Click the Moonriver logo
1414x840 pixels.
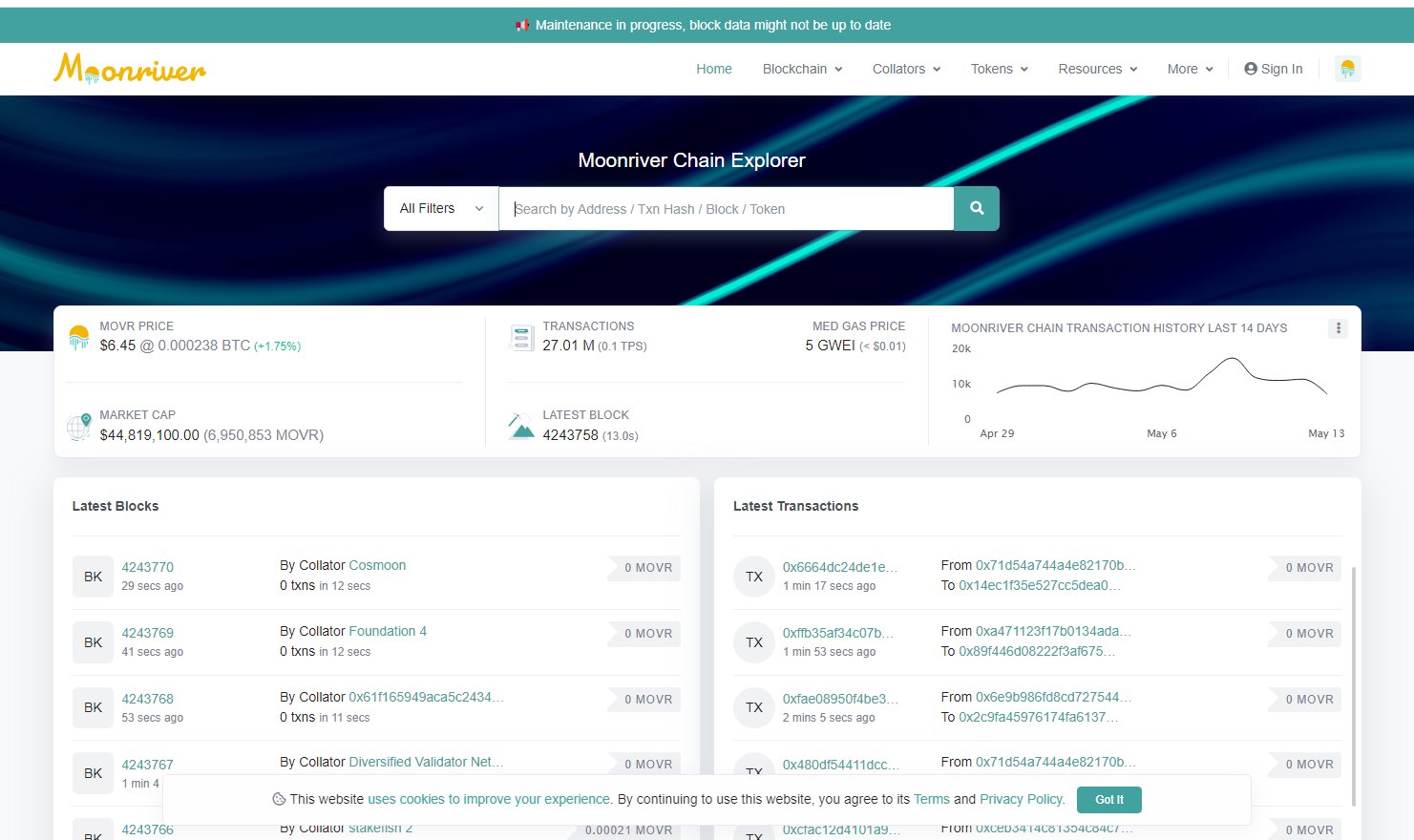[x=130, y=69]
